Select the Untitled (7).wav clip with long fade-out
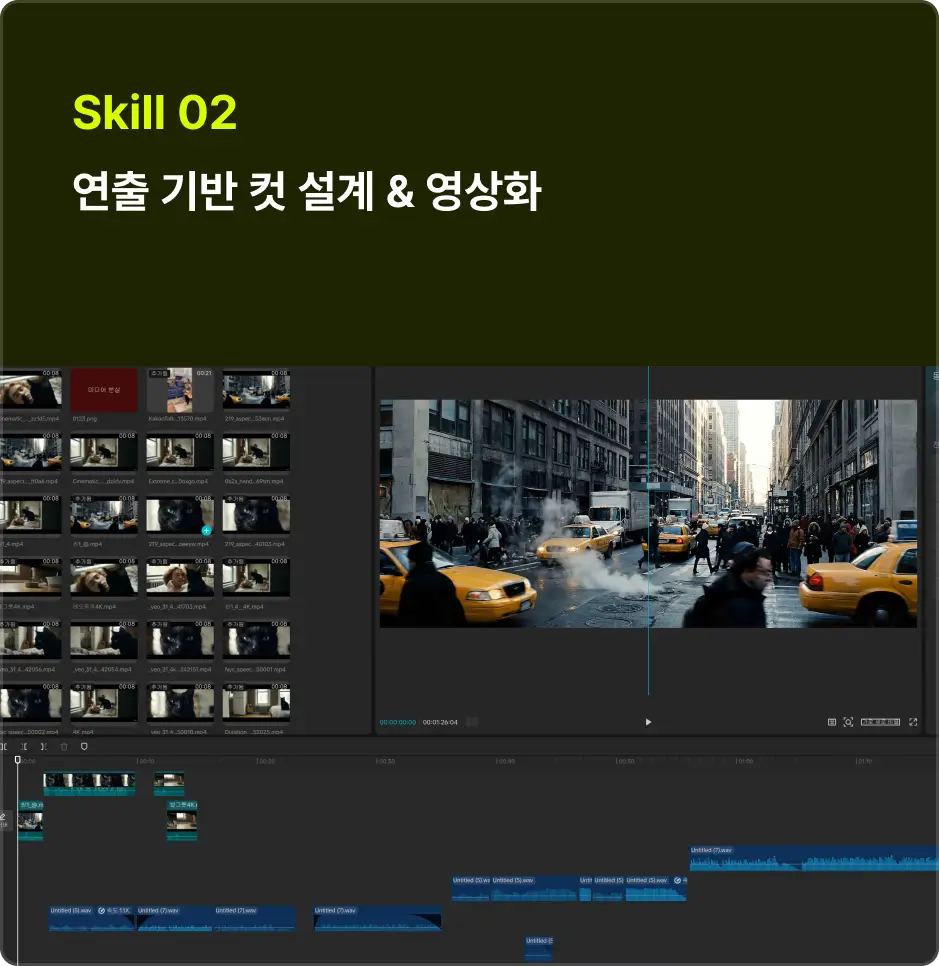The width and height of the screenshot is (939, 966). point(378,919)
